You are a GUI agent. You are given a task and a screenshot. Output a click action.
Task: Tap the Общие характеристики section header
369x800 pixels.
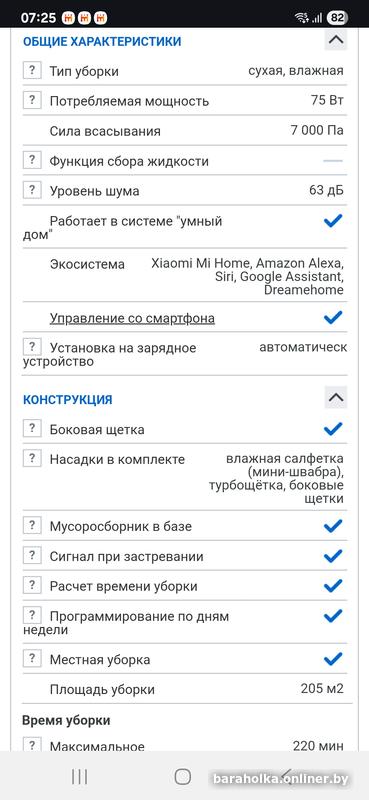click(x=102, y=41)
